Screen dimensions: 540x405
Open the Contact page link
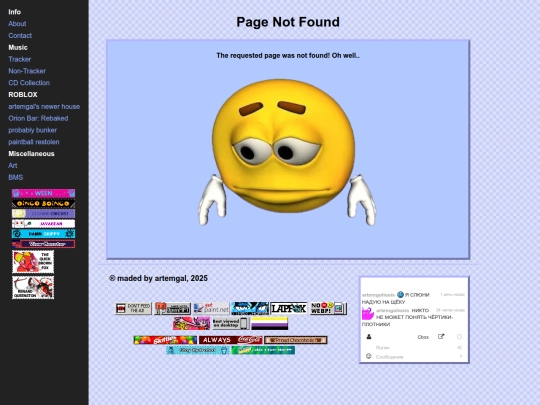click(20, 35)
